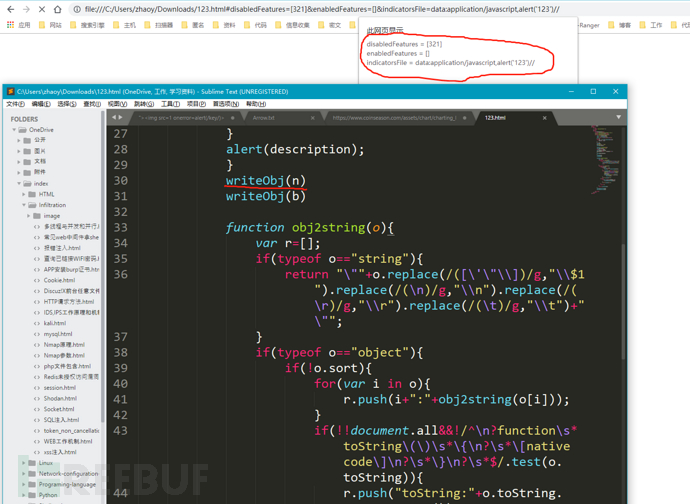Open the 网站 bookmarks folder
690x504 pixels.
[x=50, y=25]
